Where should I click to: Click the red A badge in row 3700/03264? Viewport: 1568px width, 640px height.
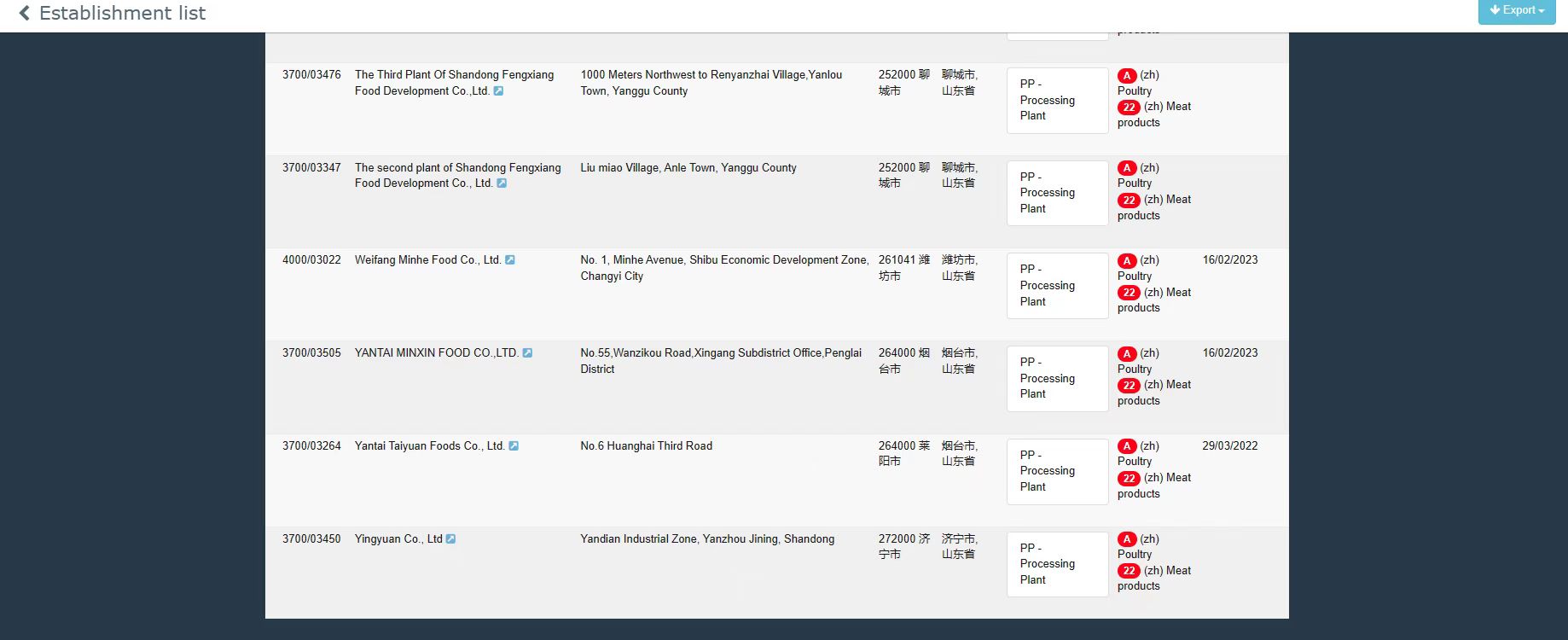(1127, 446)
